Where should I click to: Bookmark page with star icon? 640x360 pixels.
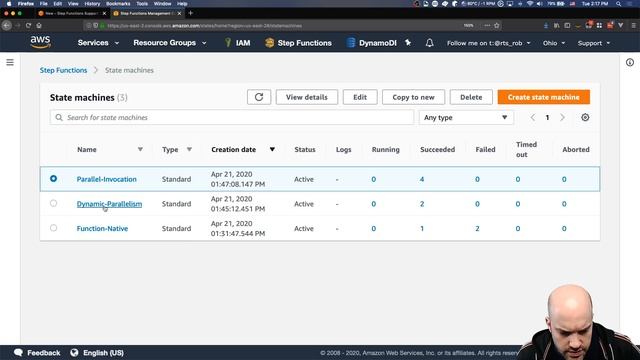(497, 25)
